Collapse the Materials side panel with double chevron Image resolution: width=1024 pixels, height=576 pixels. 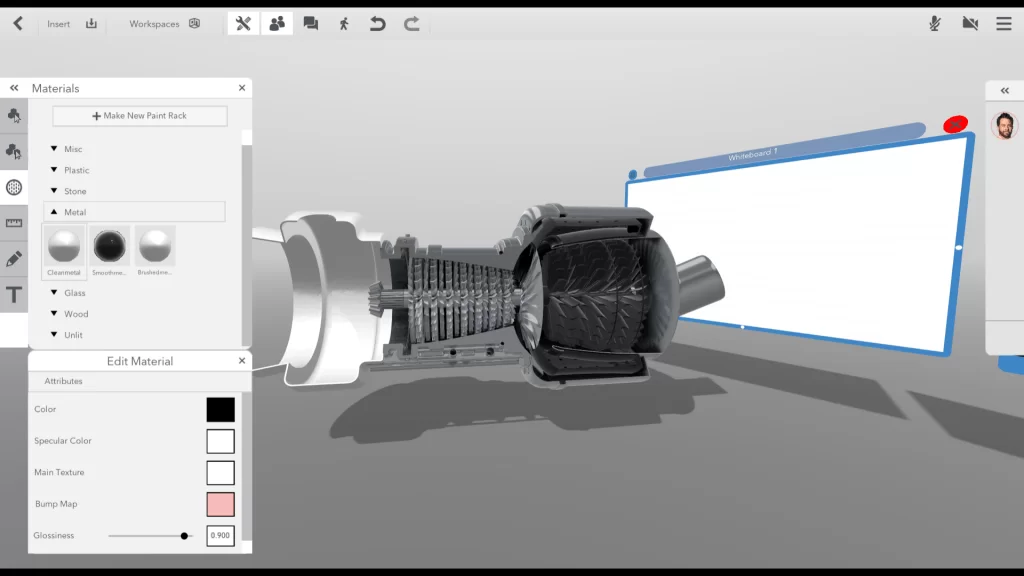coord(14,88)
